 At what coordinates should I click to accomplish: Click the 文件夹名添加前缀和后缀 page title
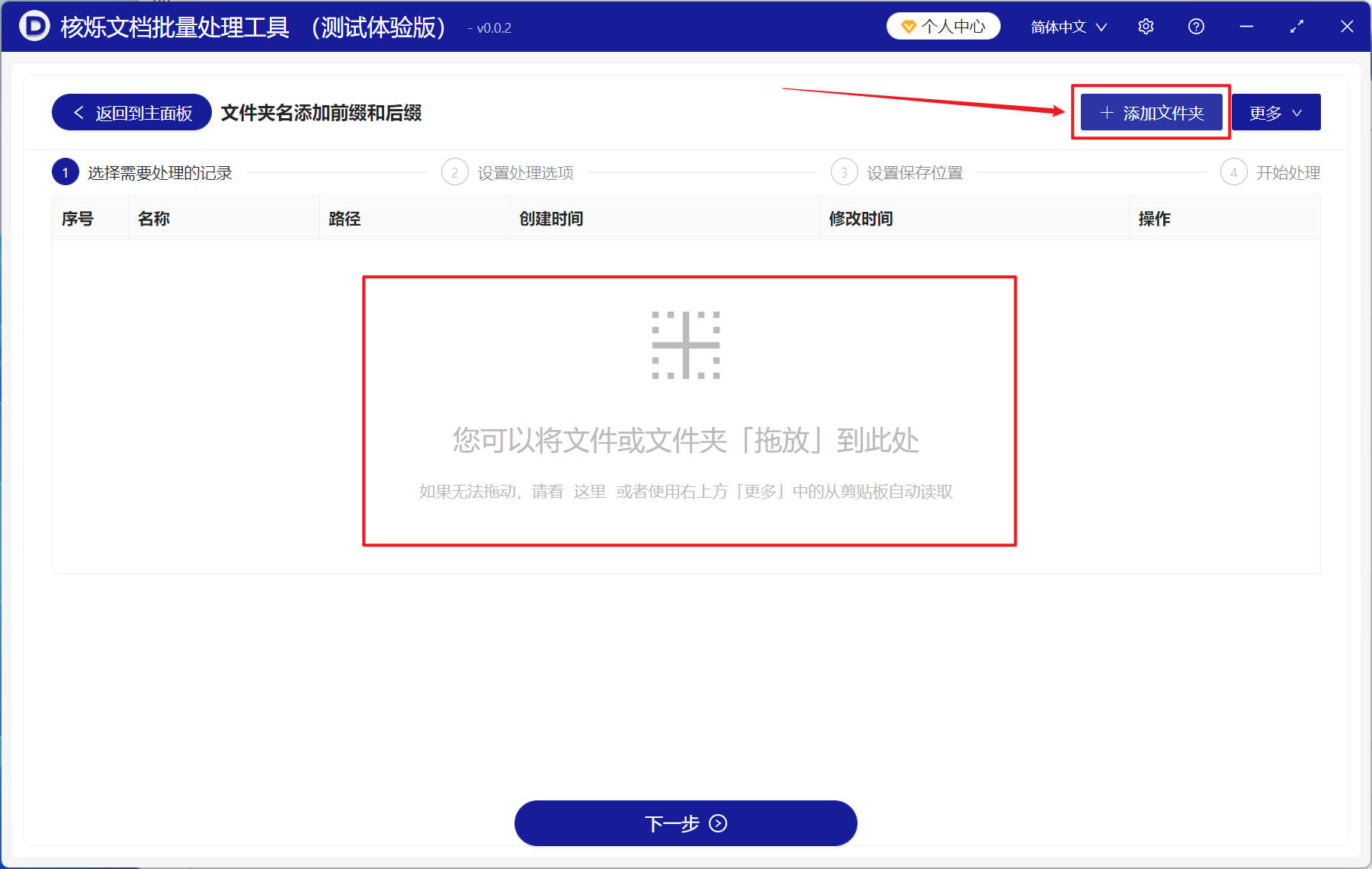[x=321, y=113]
